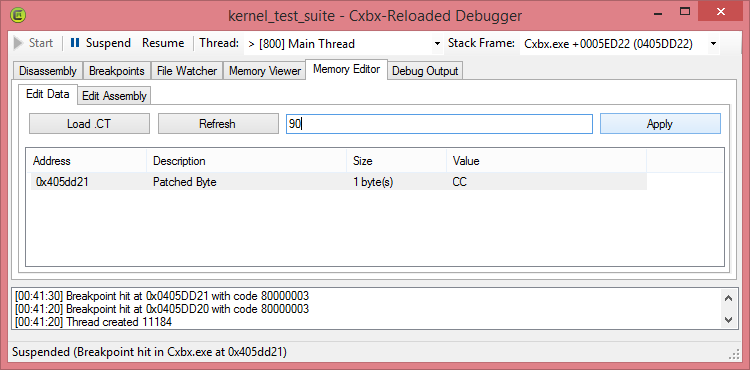Screen dimensions: 750x370
Task: Click Resume in the toolbar
Action: [x=163, y=43]
